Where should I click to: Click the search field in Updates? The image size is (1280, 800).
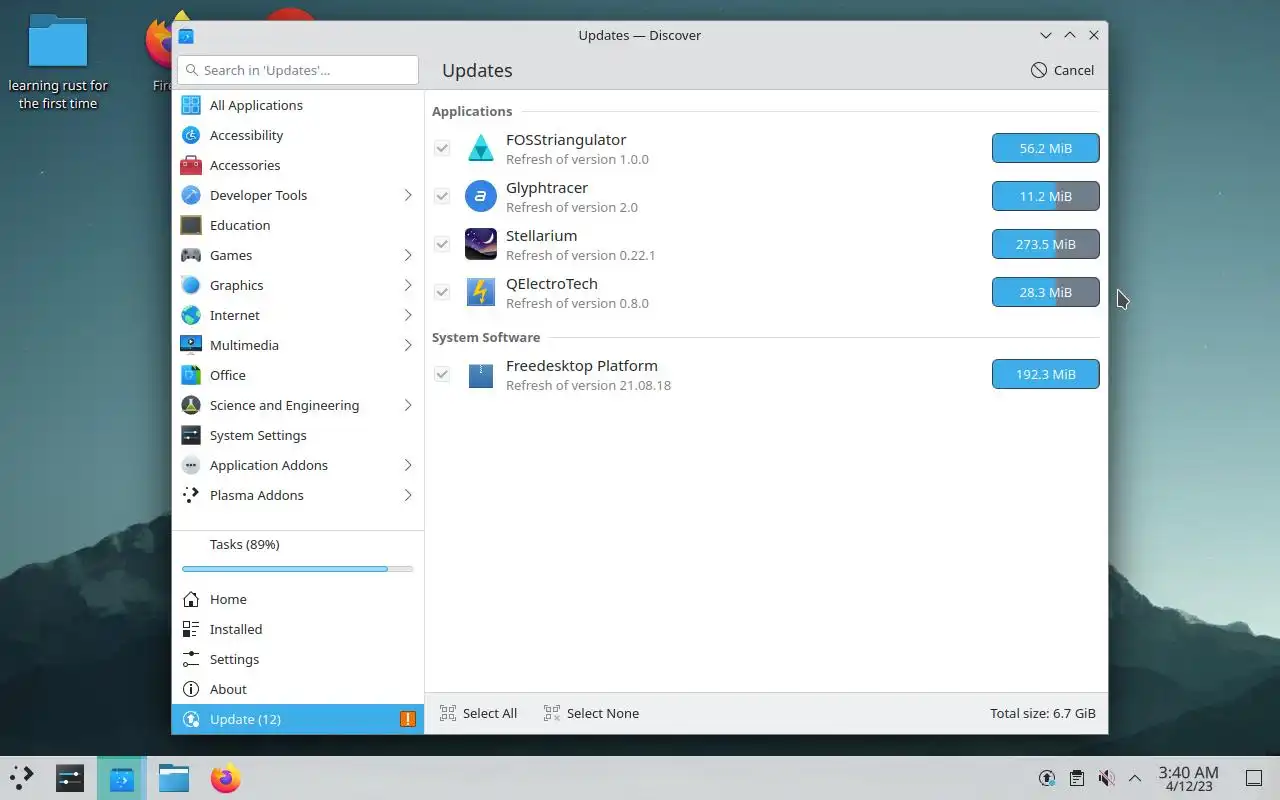pos(298,70)
